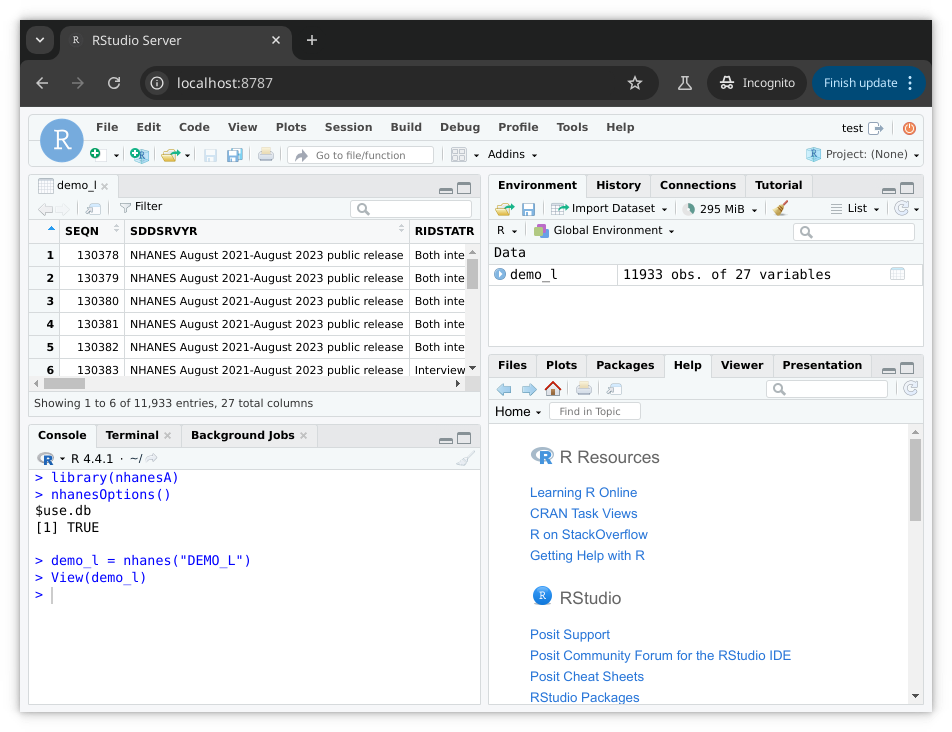Clear console with the broom icon
The image size is (952, 732).
(464, 459)
